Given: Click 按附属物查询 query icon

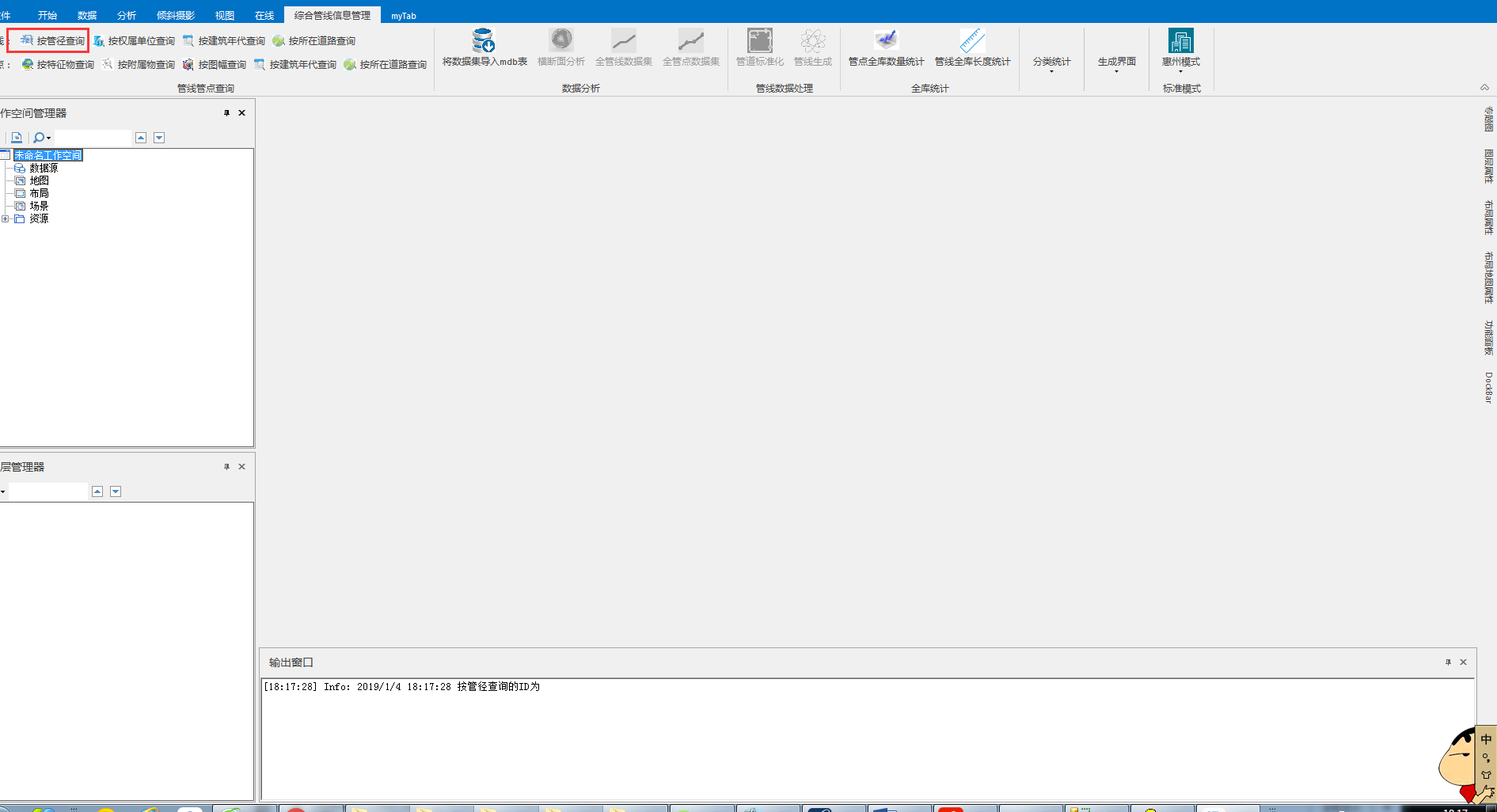Looking at the screenshot, I should coord(139,64).
